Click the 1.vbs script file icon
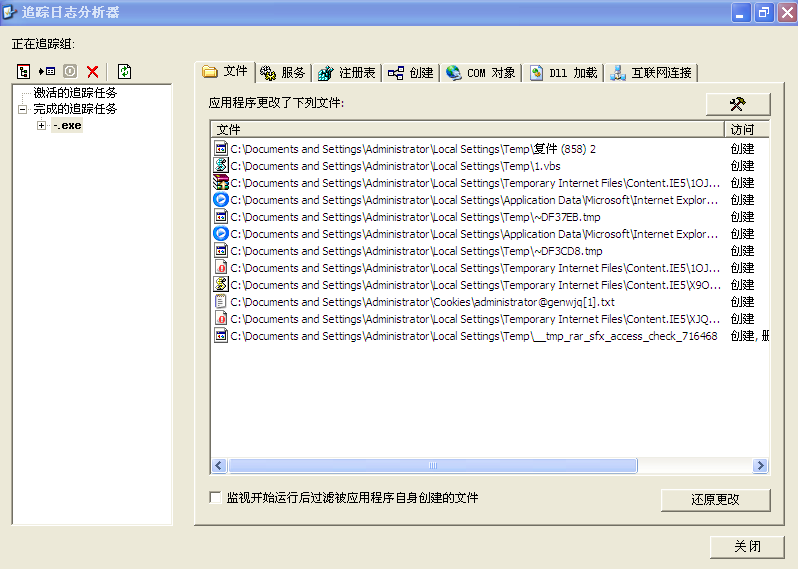 click(220, 165)
